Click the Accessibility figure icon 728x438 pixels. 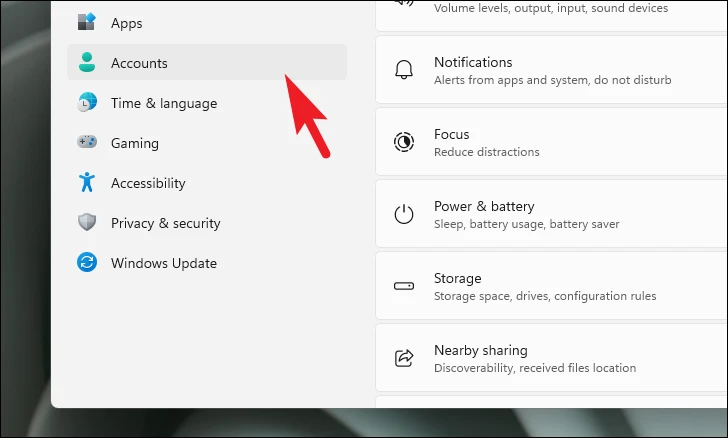pyautogui.click(x=87, y=182)
